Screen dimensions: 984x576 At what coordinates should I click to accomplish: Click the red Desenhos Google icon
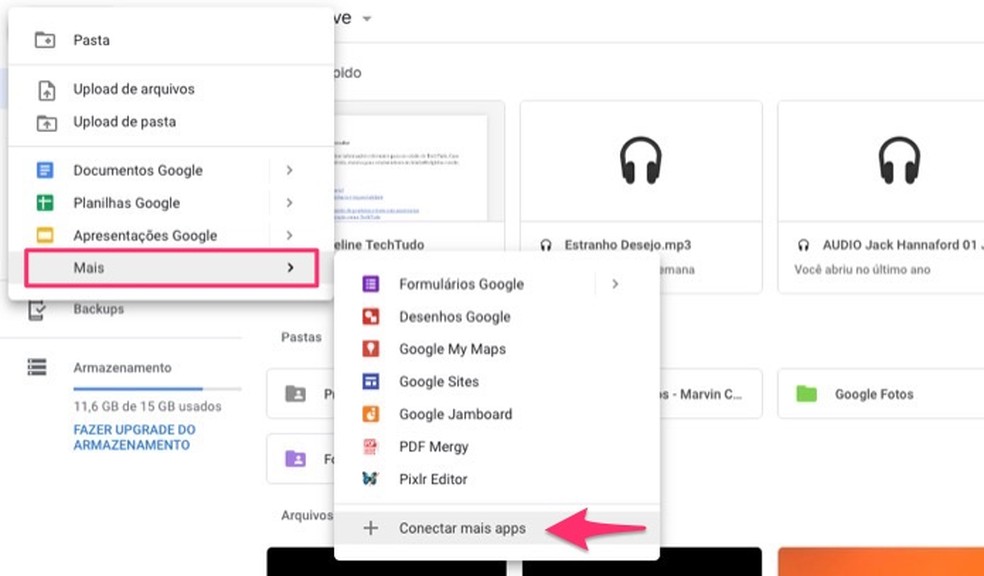[370, 317]
